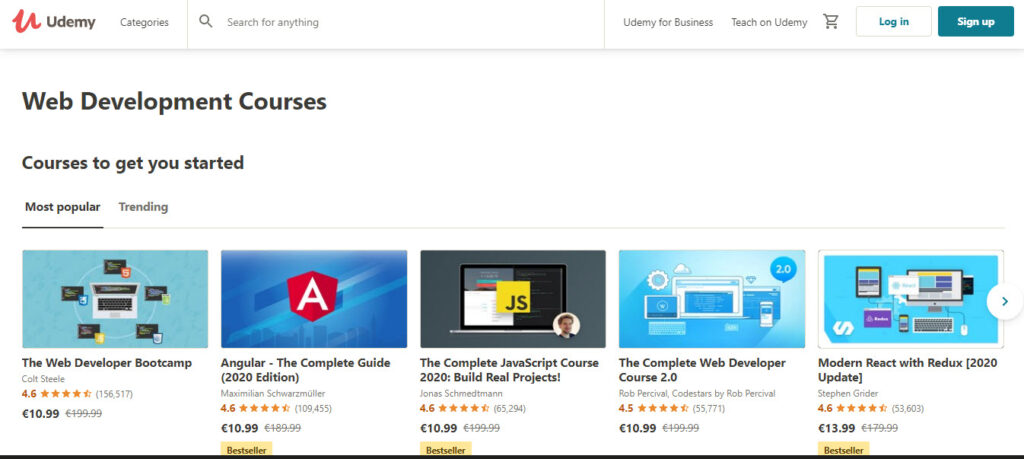Click Angular - The Complete Guide title
This screenshot has height=459, width=1024.
[x=306, y=370]
